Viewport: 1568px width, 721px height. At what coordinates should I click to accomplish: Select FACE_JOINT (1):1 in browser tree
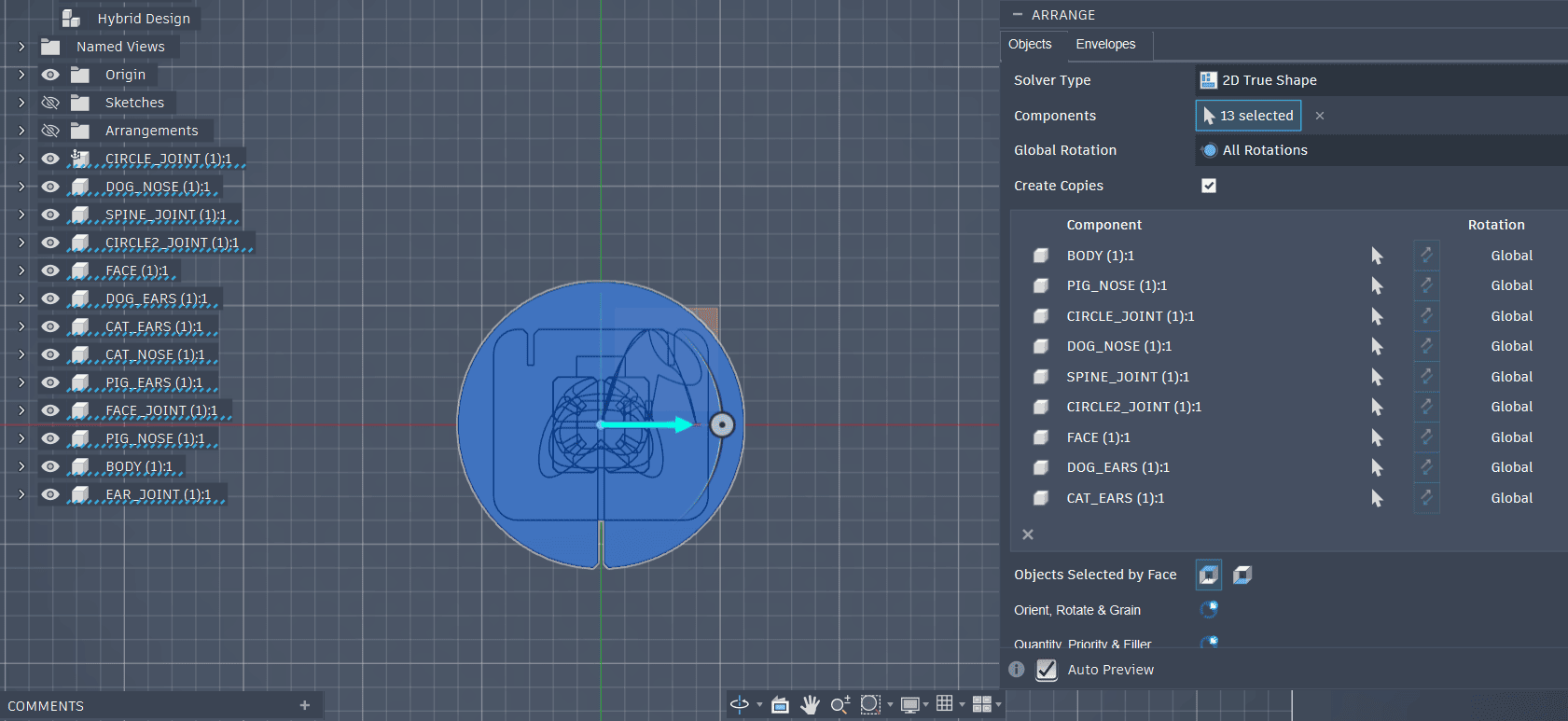(161, 410)
